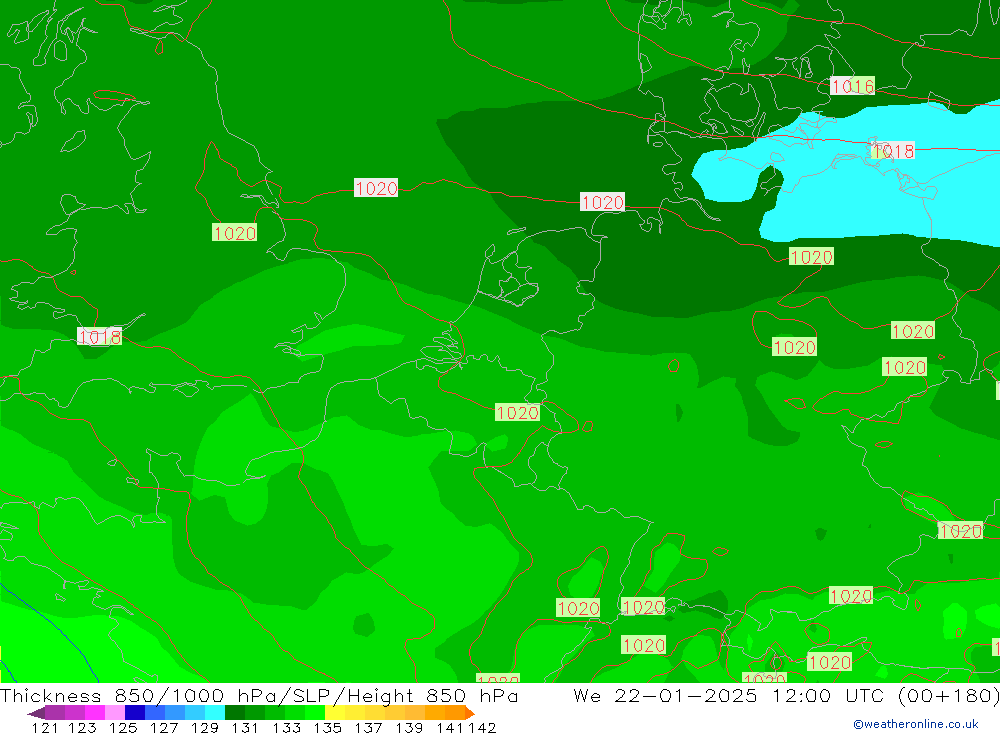Click the left arrow of the color scale
Screen dimensions: 1000x733
tap(35, 713)
